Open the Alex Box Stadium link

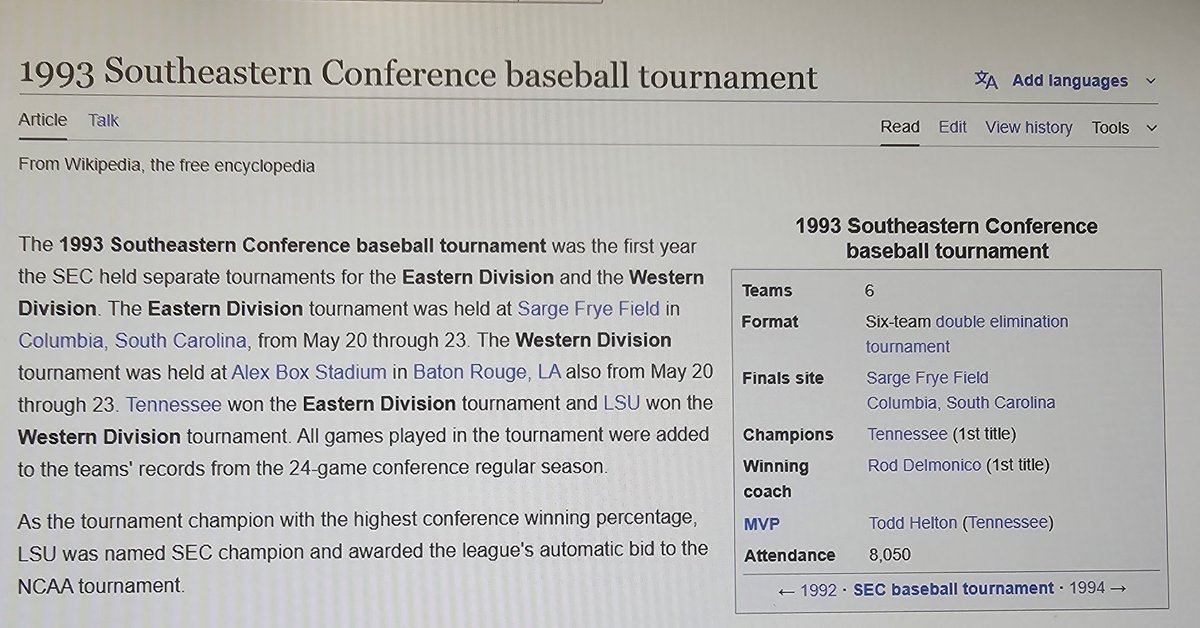point(309,372)
